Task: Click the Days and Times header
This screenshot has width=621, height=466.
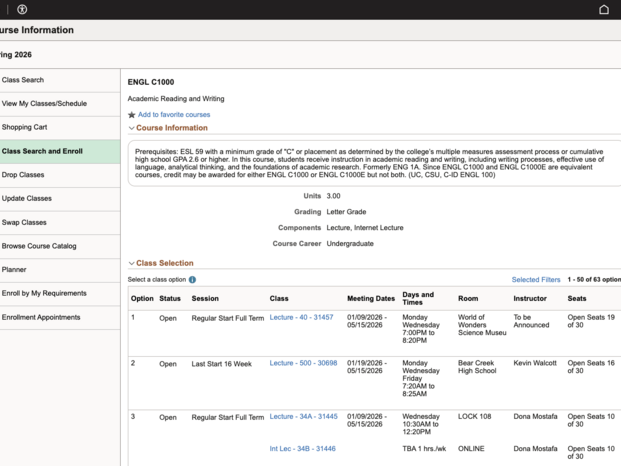Action: [418, 299]
